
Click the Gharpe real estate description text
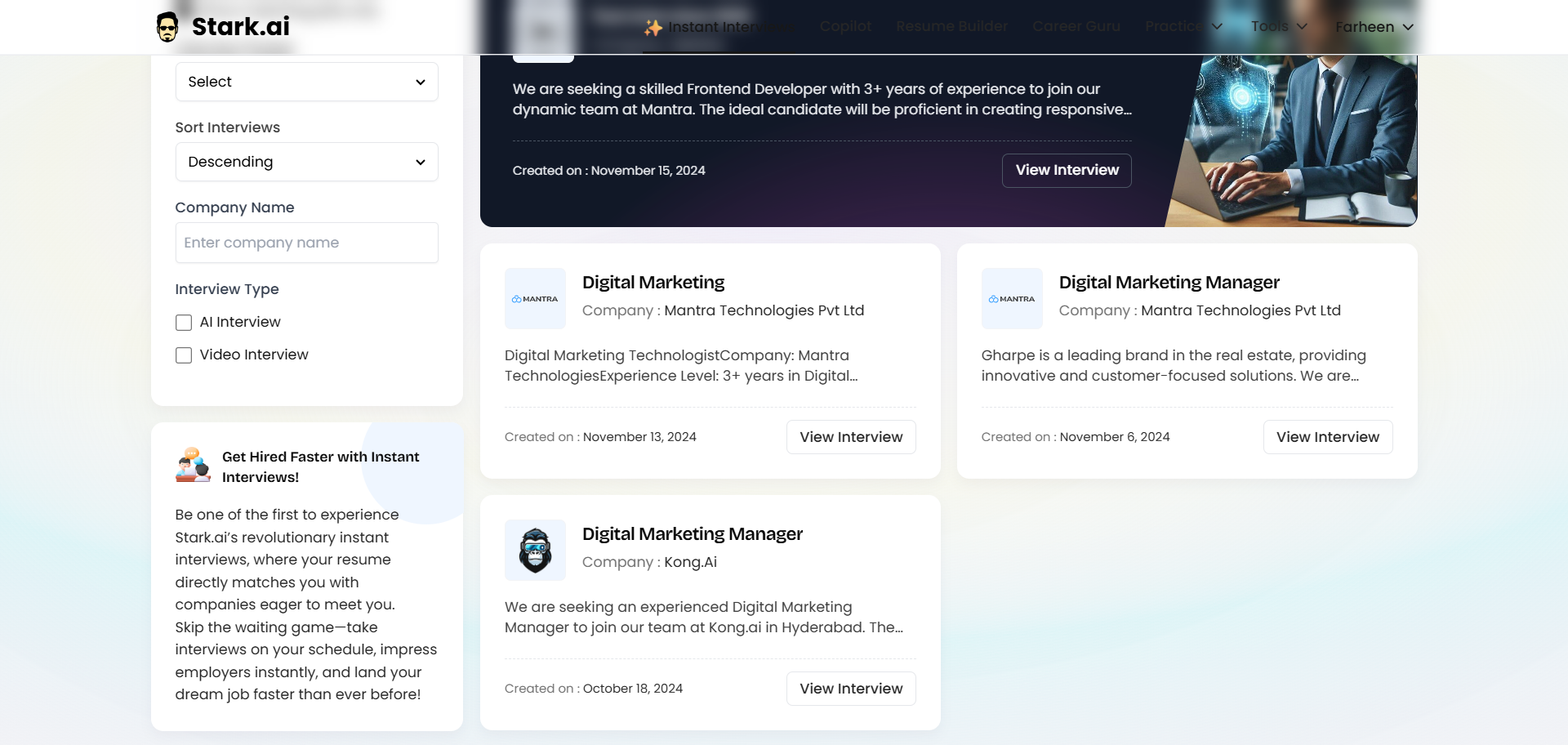click(x=1174, y=366)
